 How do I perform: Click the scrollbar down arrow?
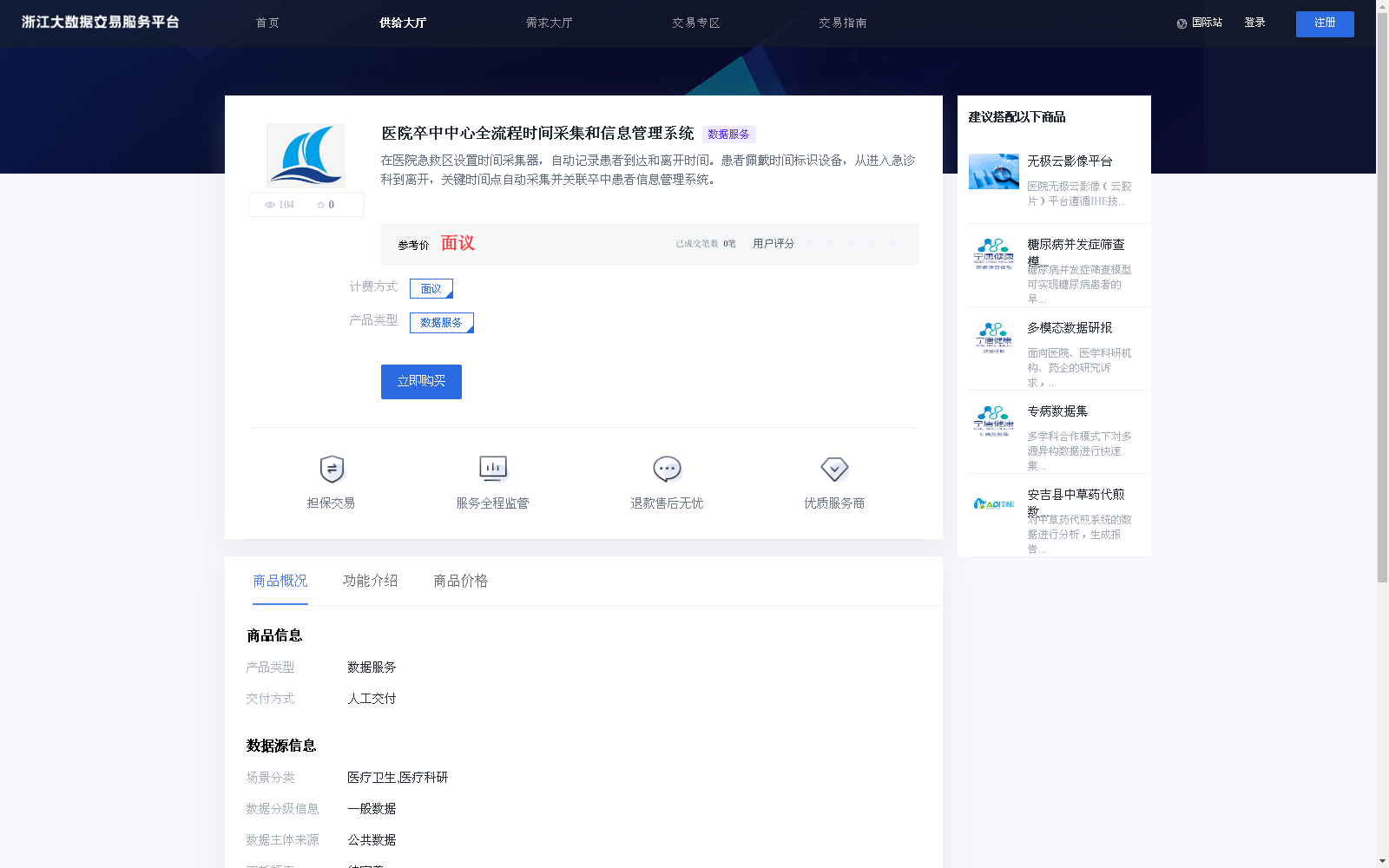pos(1382,862)
